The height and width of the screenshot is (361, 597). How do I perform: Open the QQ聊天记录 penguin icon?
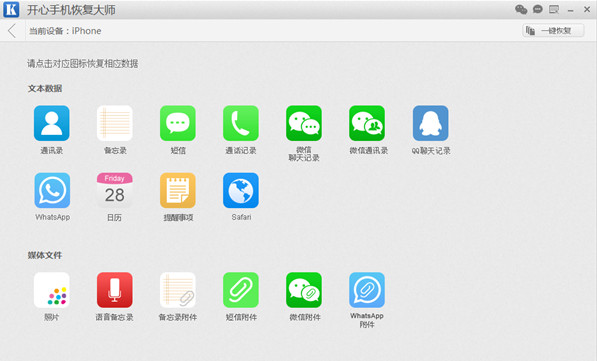click(431, 123)
